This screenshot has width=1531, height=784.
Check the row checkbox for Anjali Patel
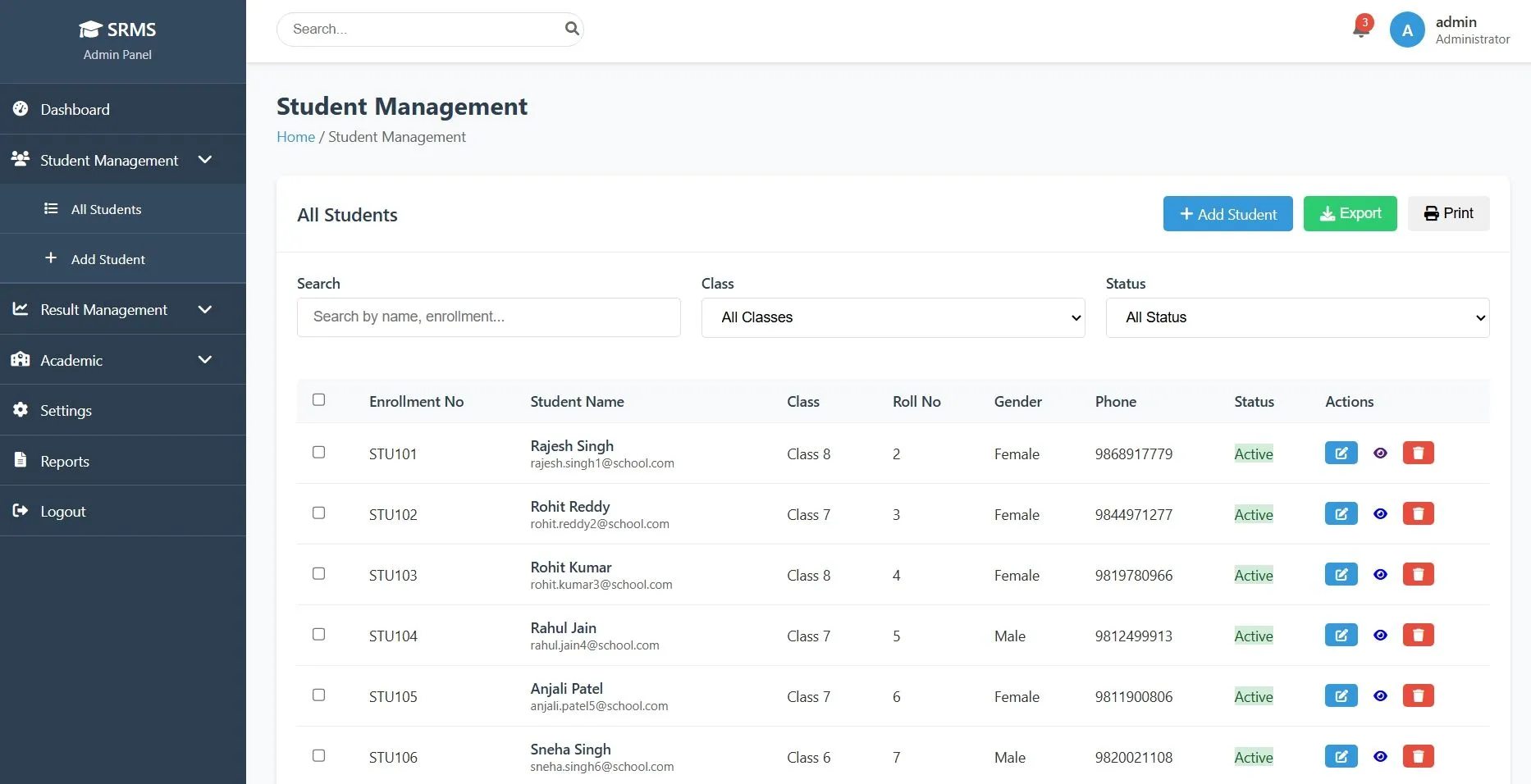pos(319,695)
